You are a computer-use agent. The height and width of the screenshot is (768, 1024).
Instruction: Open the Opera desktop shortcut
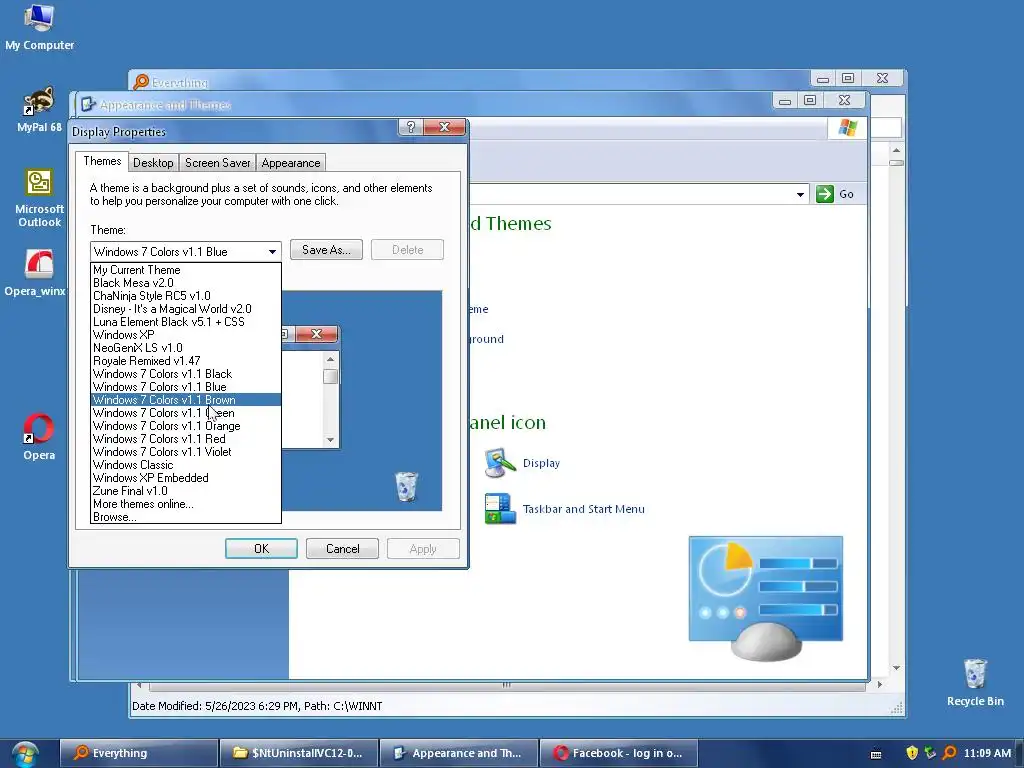click(39, 437)
